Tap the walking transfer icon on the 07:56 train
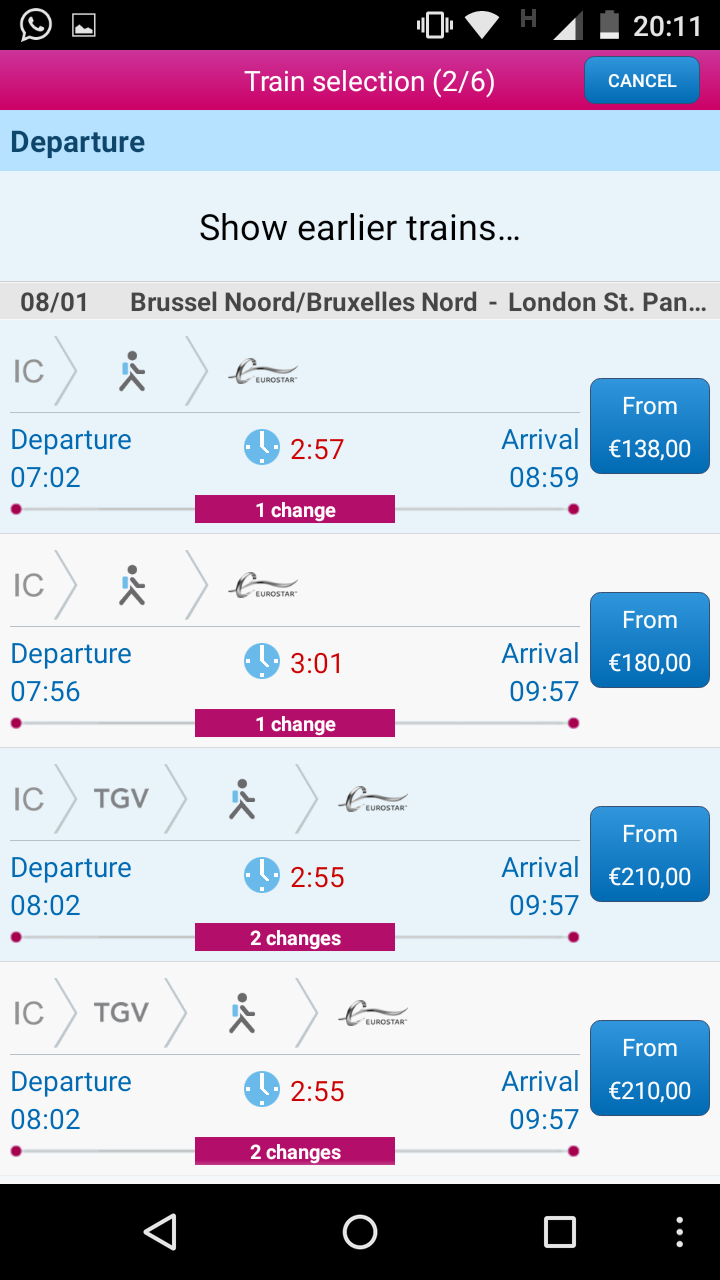 click(132, 585)
